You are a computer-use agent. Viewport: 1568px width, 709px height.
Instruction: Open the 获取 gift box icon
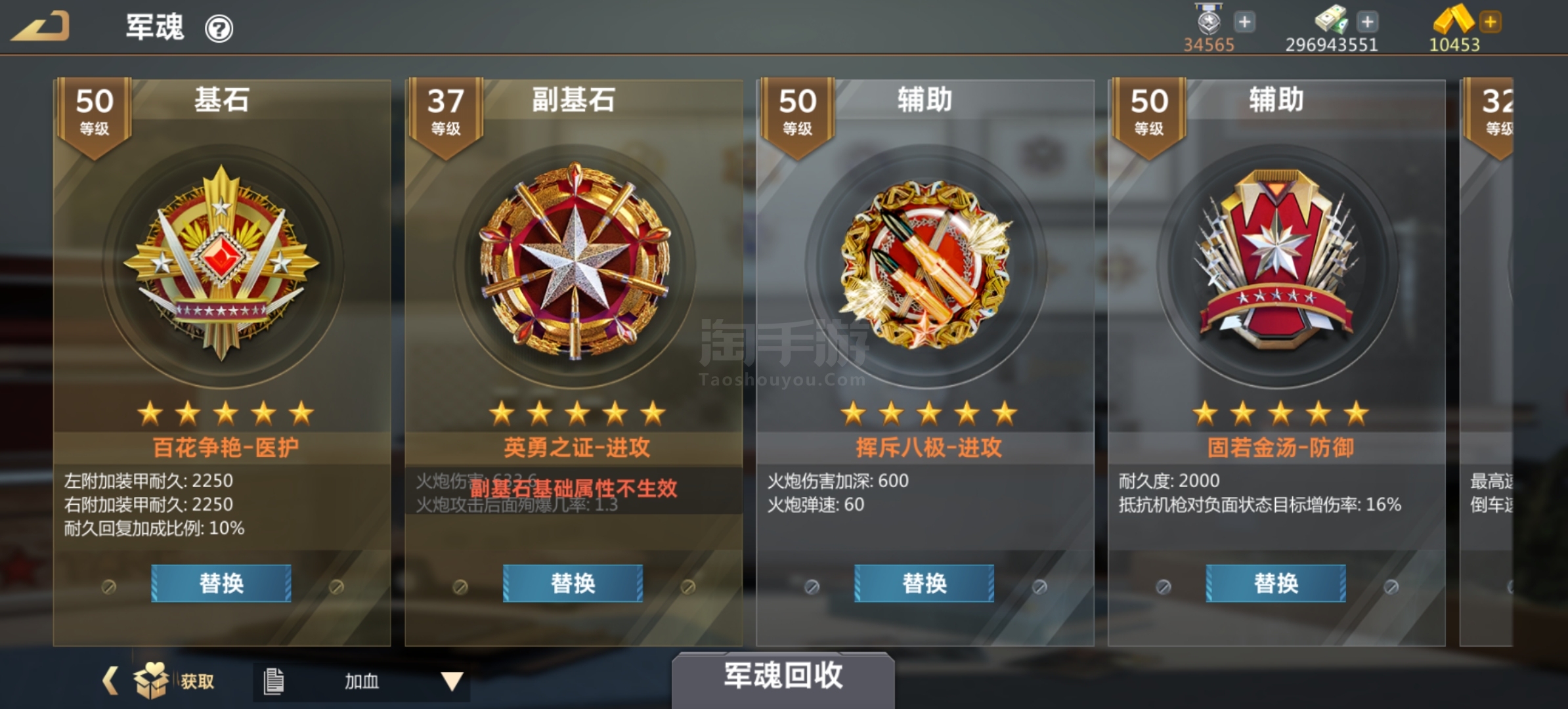click(151, 681)
